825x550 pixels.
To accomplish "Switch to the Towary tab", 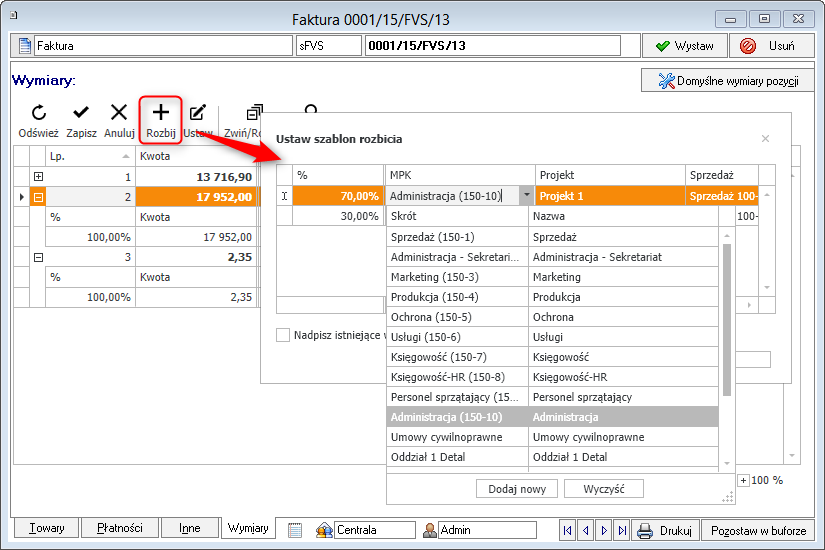I will [46, 528].
